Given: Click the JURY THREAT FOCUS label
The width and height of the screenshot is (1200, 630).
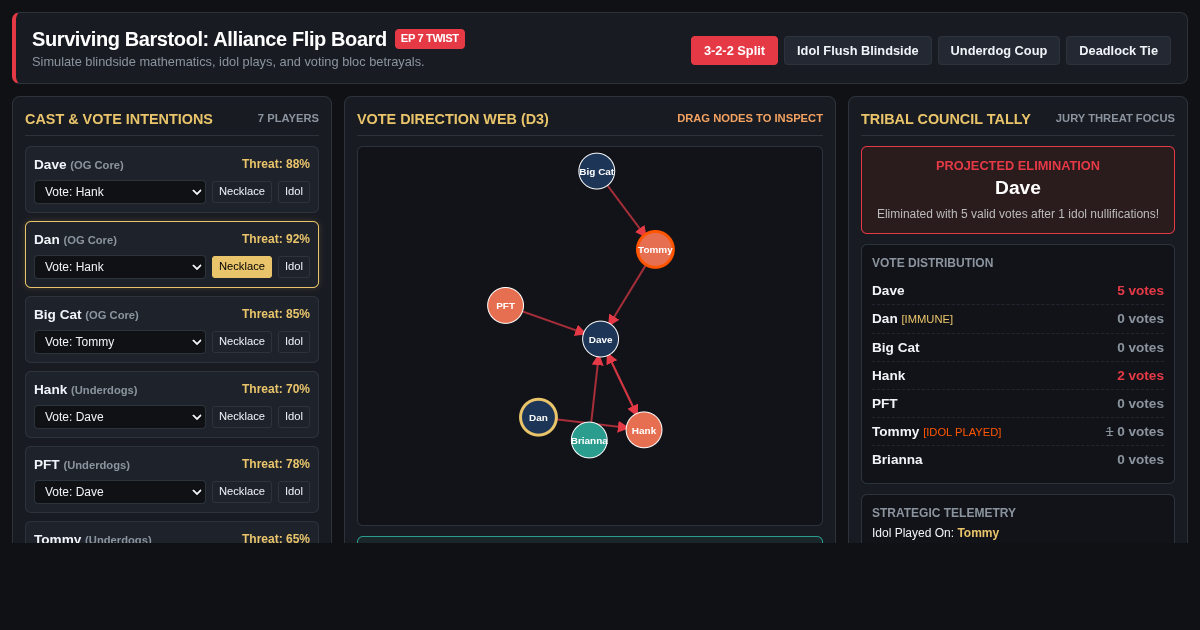Looking at the screenshot, I should [x=1115, y=118].
